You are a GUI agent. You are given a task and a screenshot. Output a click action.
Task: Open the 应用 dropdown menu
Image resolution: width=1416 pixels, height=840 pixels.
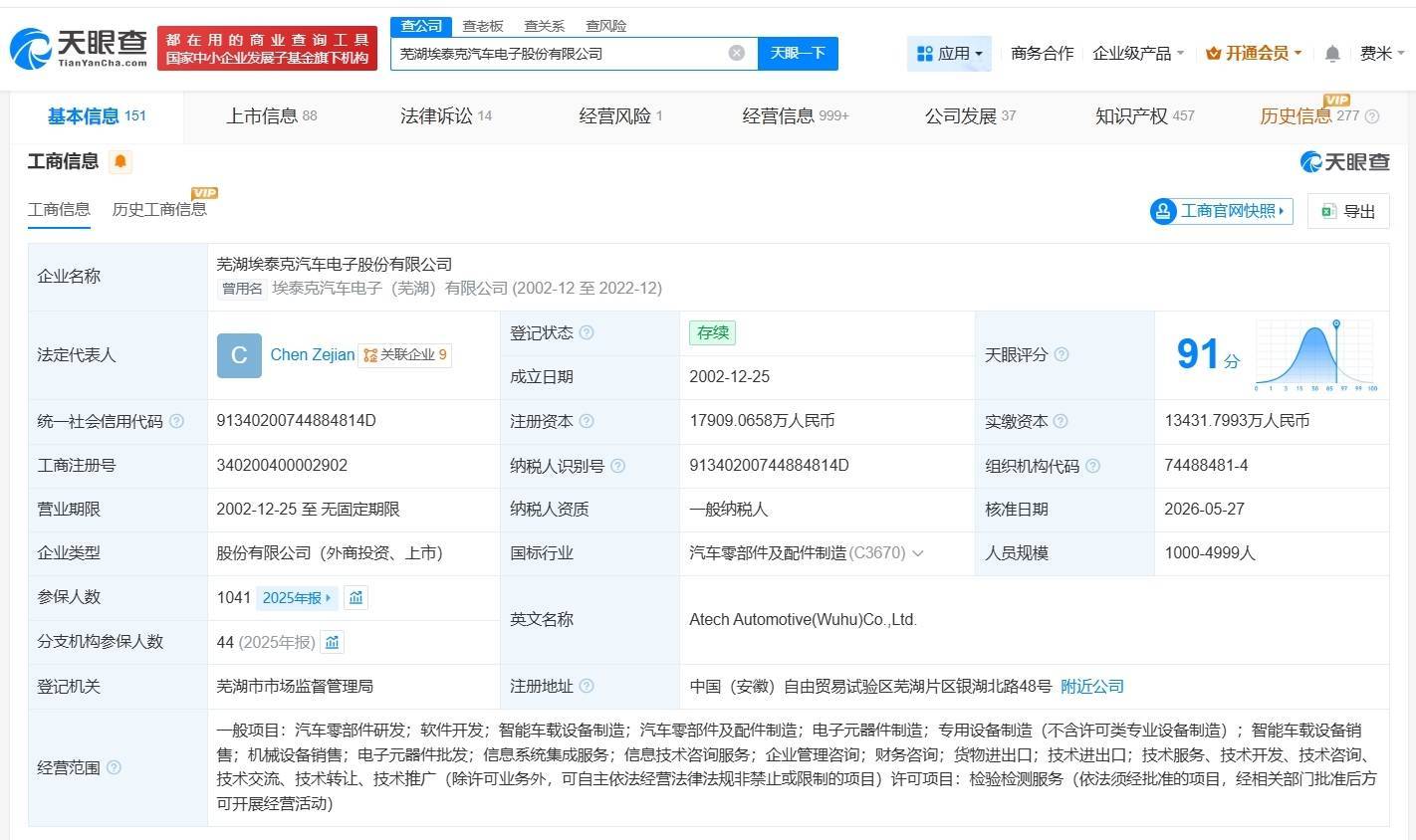[949, 53]
